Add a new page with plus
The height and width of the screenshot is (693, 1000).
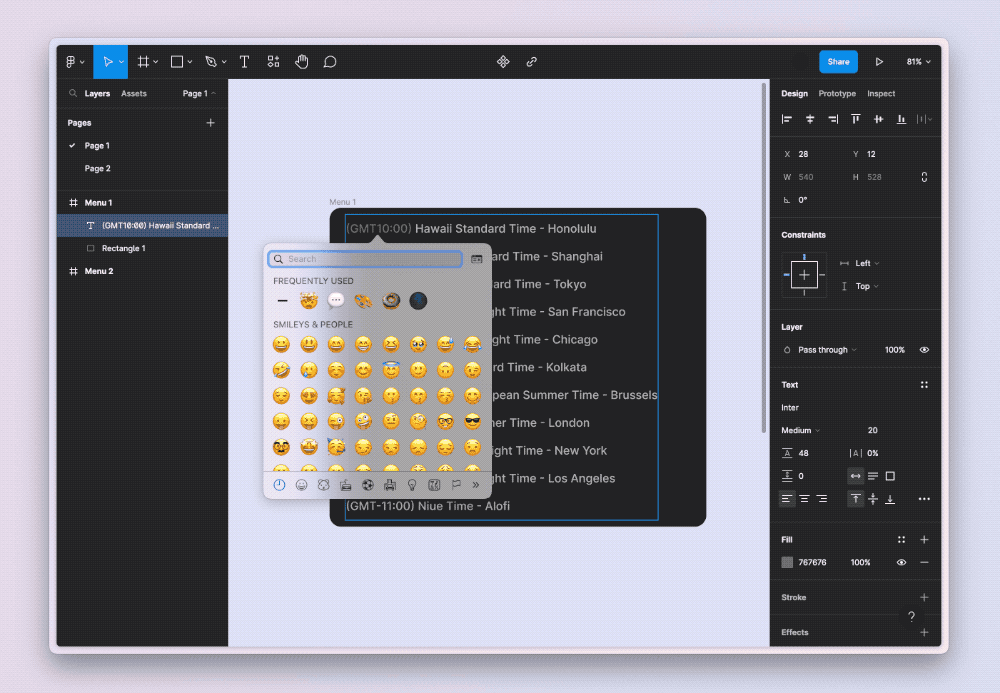point(210,122)
